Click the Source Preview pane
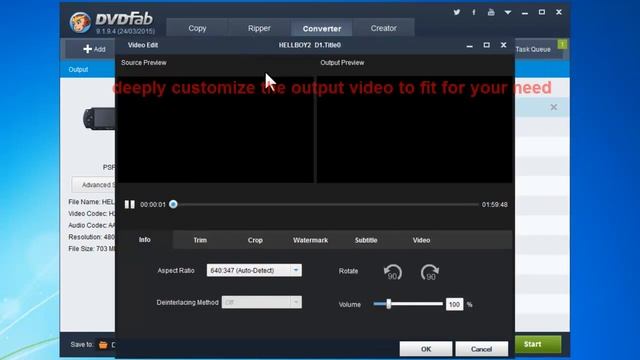 (215, 129)
